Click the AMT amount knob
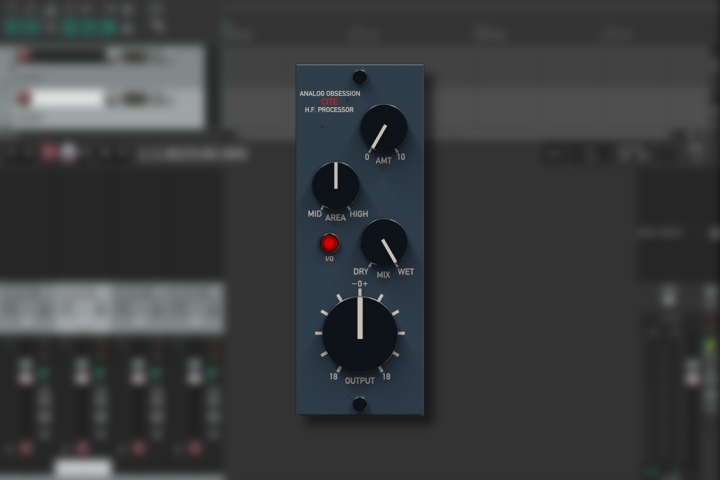The width and height of the screenshot is (720, 480). pyautogui.click(x=383, y=128)
